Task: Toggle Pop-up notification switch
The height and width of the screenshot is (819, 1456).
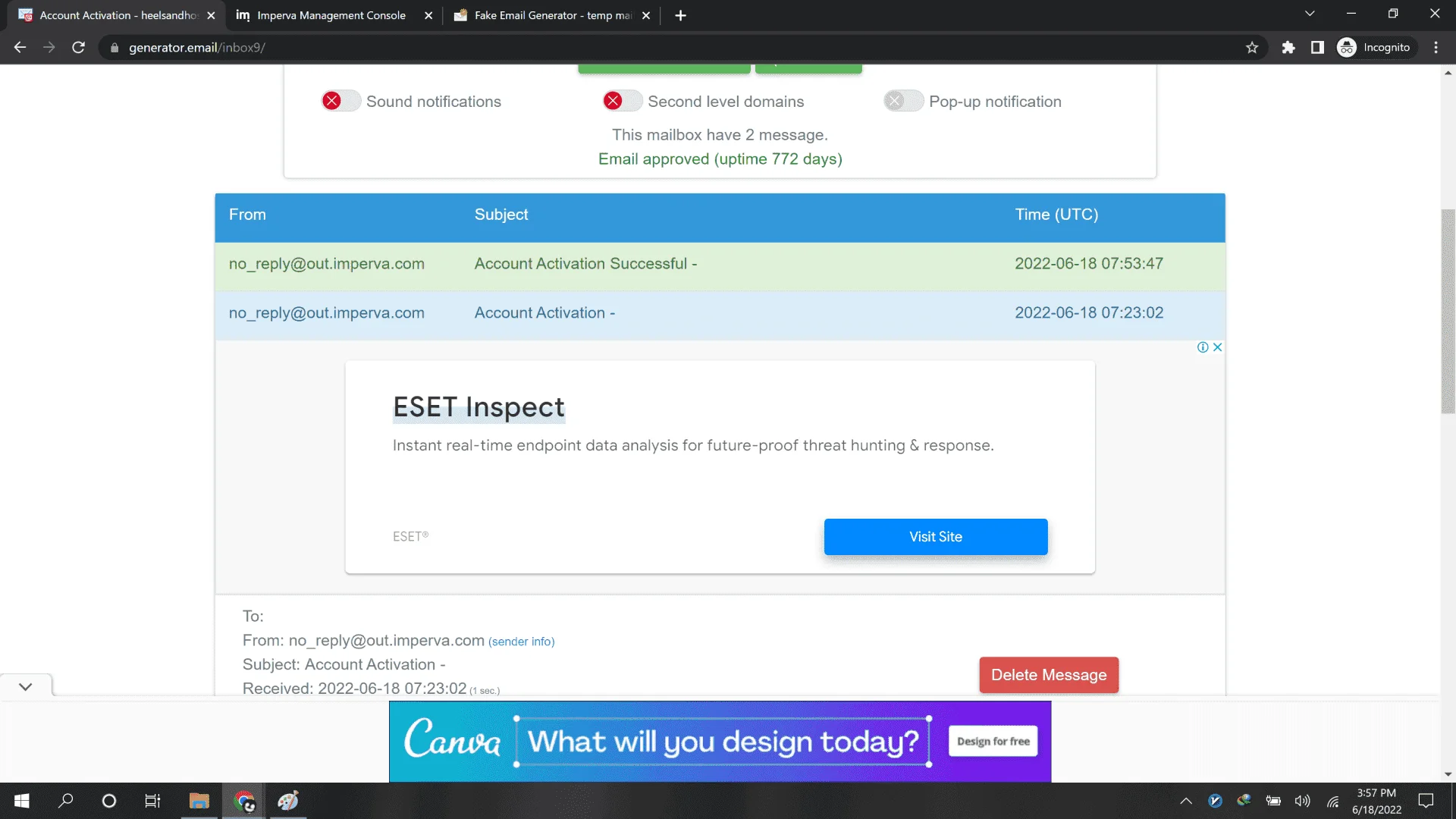Action: click(x=903, y=101)
